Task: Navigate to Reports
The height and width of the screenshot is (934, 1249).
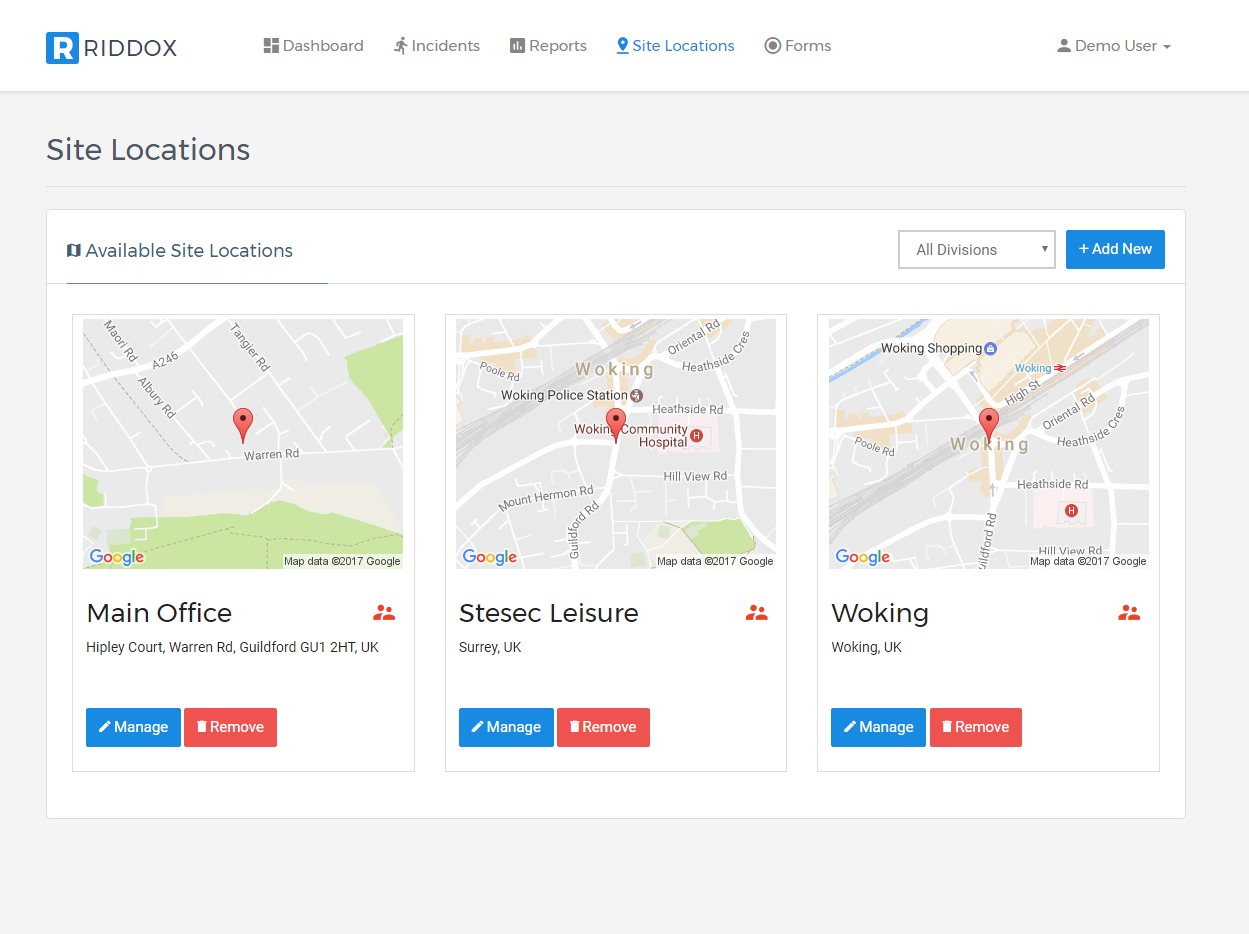Action: pos(548,46)
